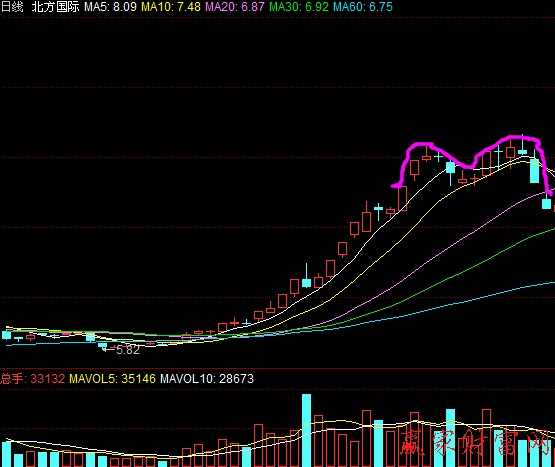Click the 赢家财富网 watermark
This screenshot has width=555, height=467.
476,443
